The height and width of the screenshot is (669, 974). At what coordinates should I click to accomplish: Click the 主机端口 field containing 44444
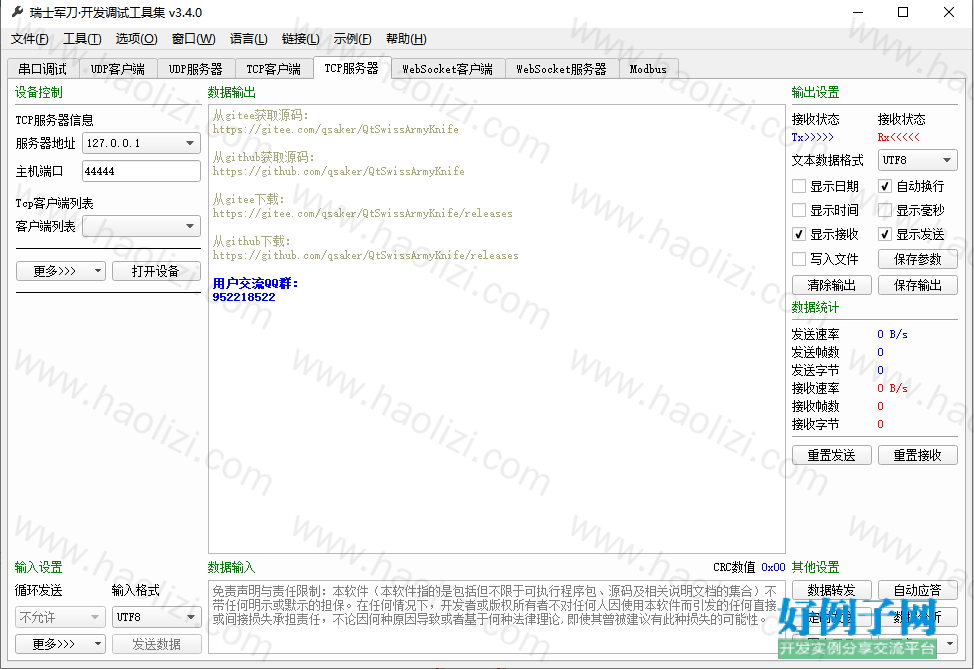click(x=141, y=171)
